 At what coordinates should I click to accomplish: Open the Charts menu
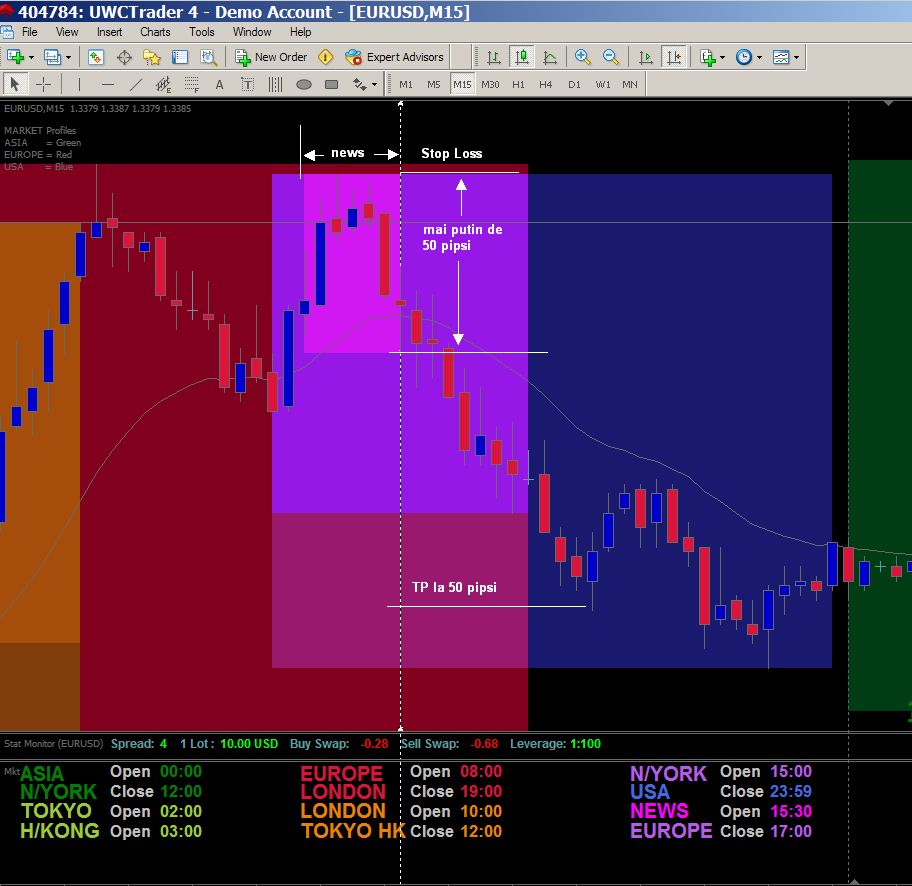[155, 32]
